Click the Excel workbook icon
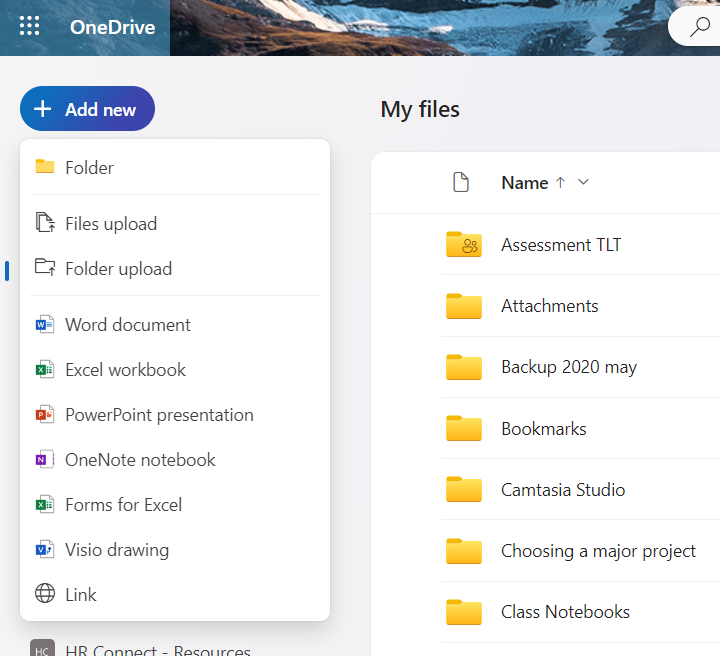This screenshot has width=720, height=656. 45,370
